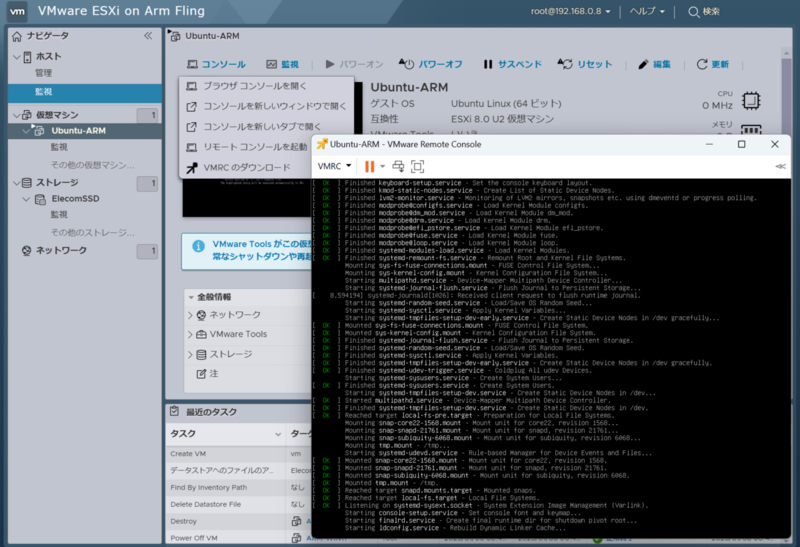Open the VMRC dropdown menu
This screenshot has width=800, height=547.
(334, 166)
